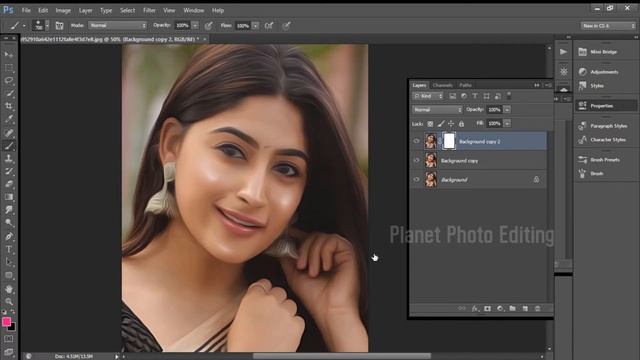640x360 pixels.
Task: Click the Play actions panel icon
Action: pos(563,52)
